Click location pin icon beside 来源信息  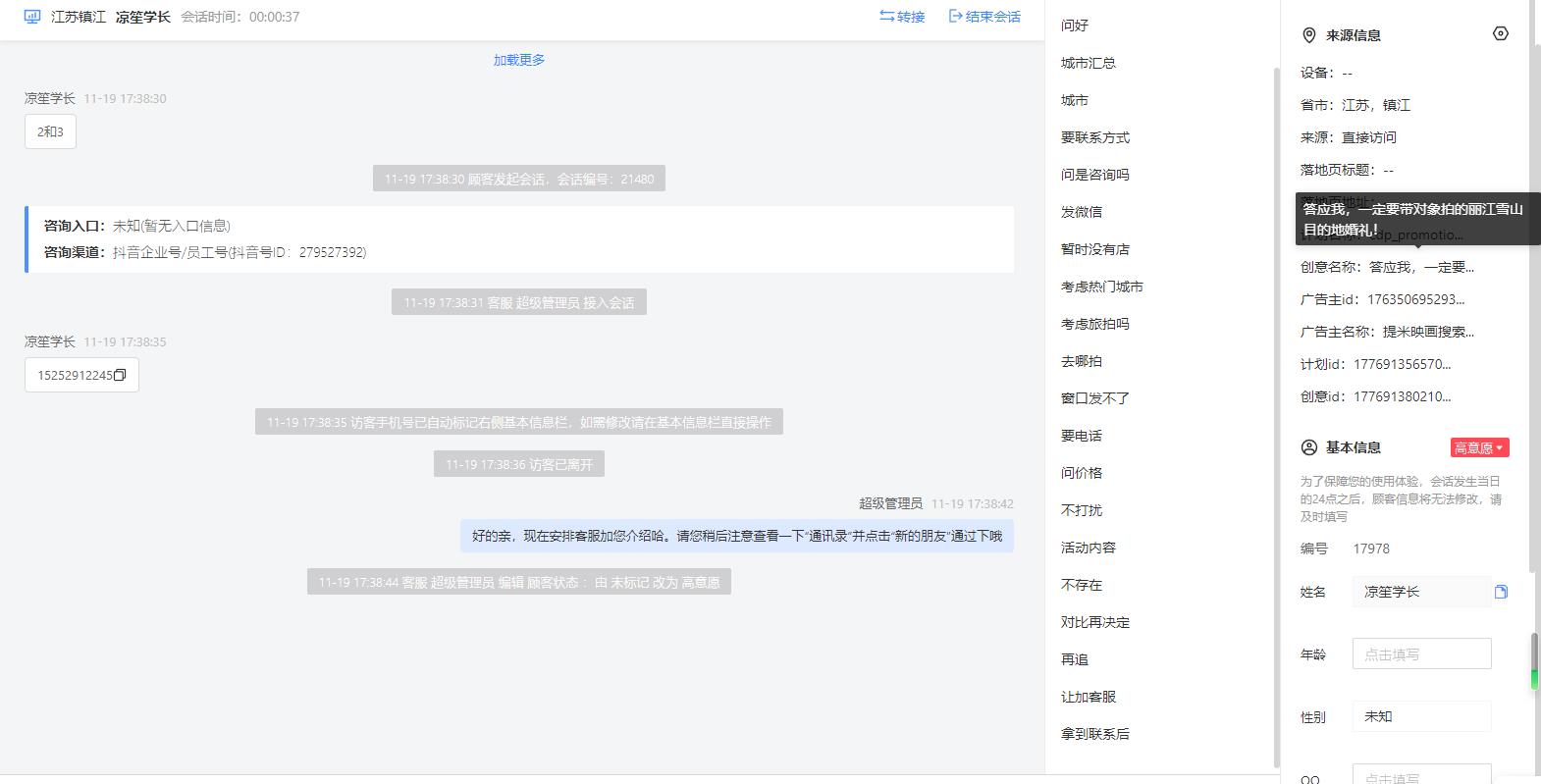click(x=1308, y=35)
